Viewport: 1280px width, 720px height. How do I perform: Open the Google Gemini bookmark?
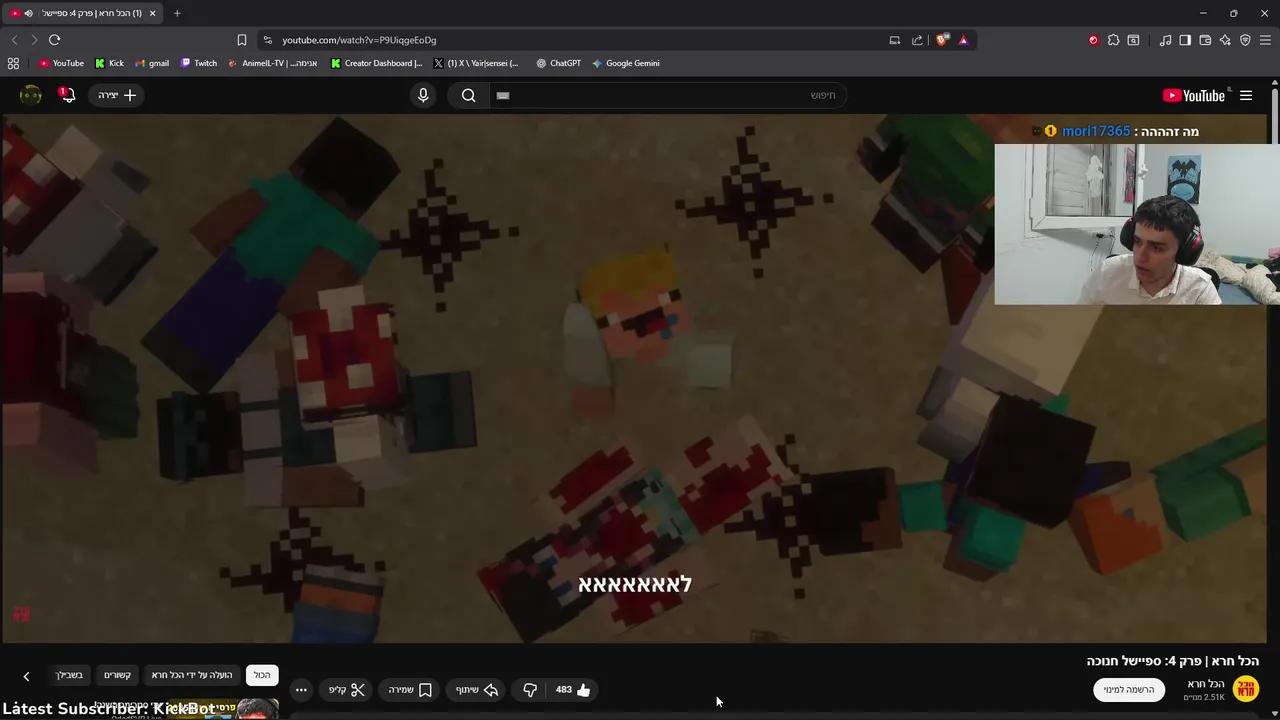coord(625,63)
